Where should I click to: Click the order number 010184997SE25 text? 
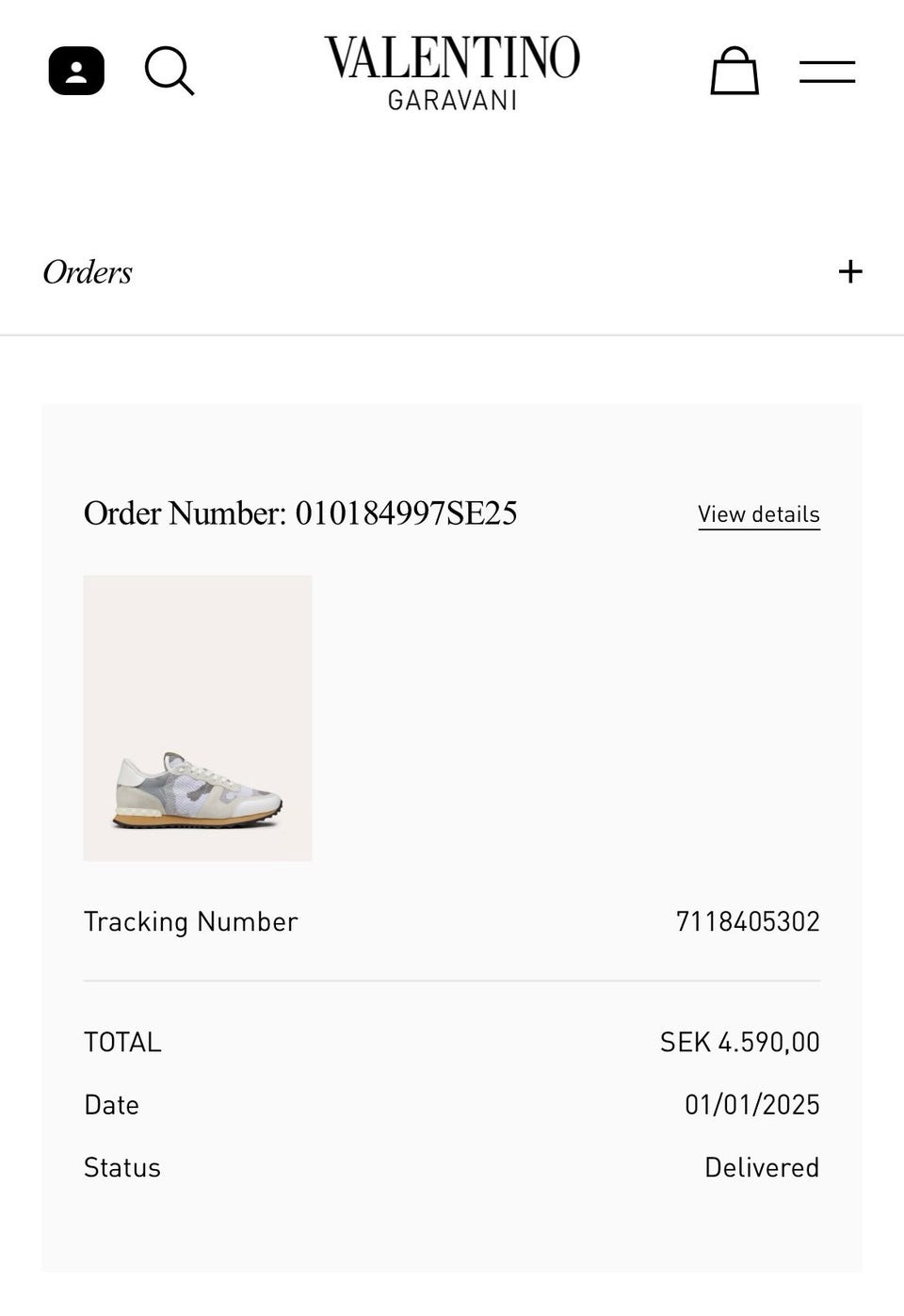[406, 513]
